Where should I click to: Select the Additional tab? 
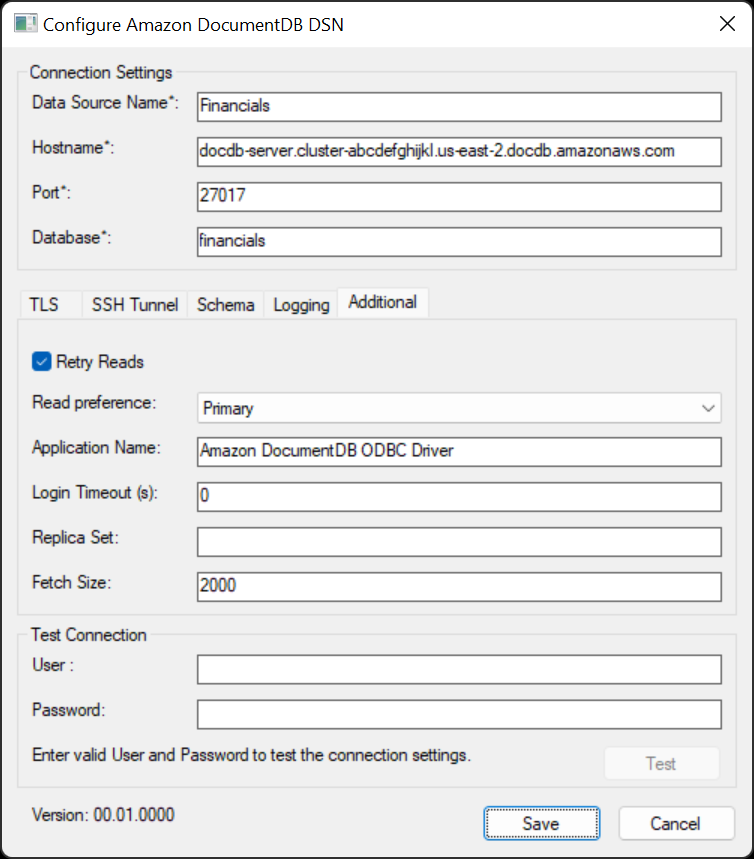click(x=382, y=302)
